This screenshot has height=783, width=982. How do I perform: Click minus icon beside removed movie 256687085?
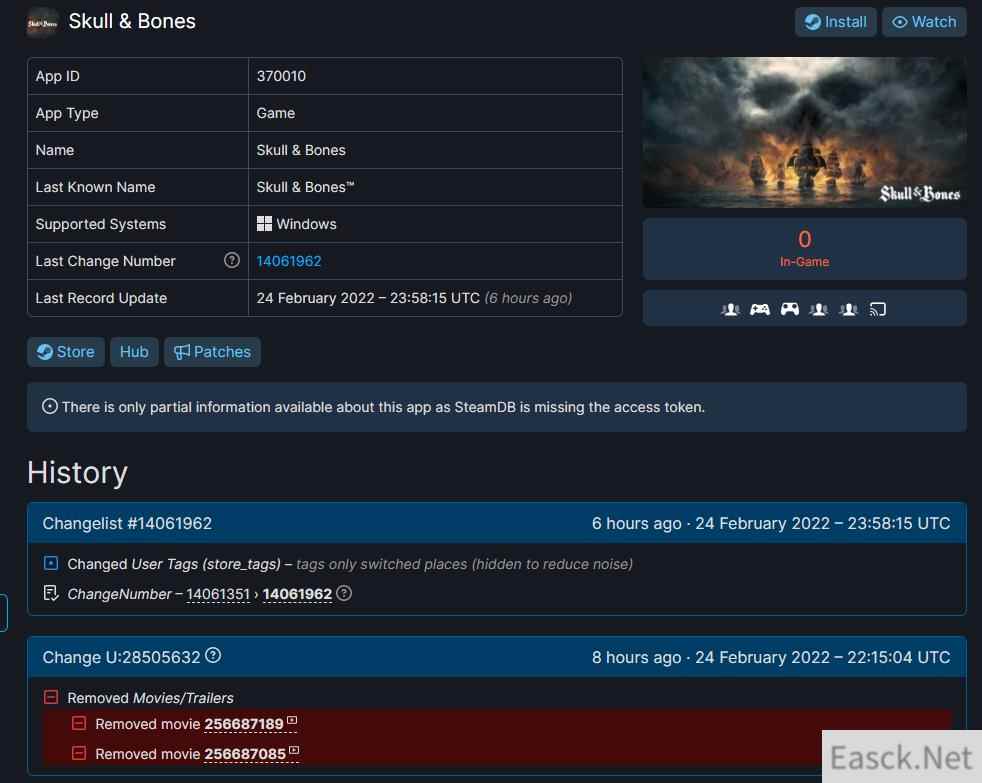pyautogui.click(x=79, y=753)
